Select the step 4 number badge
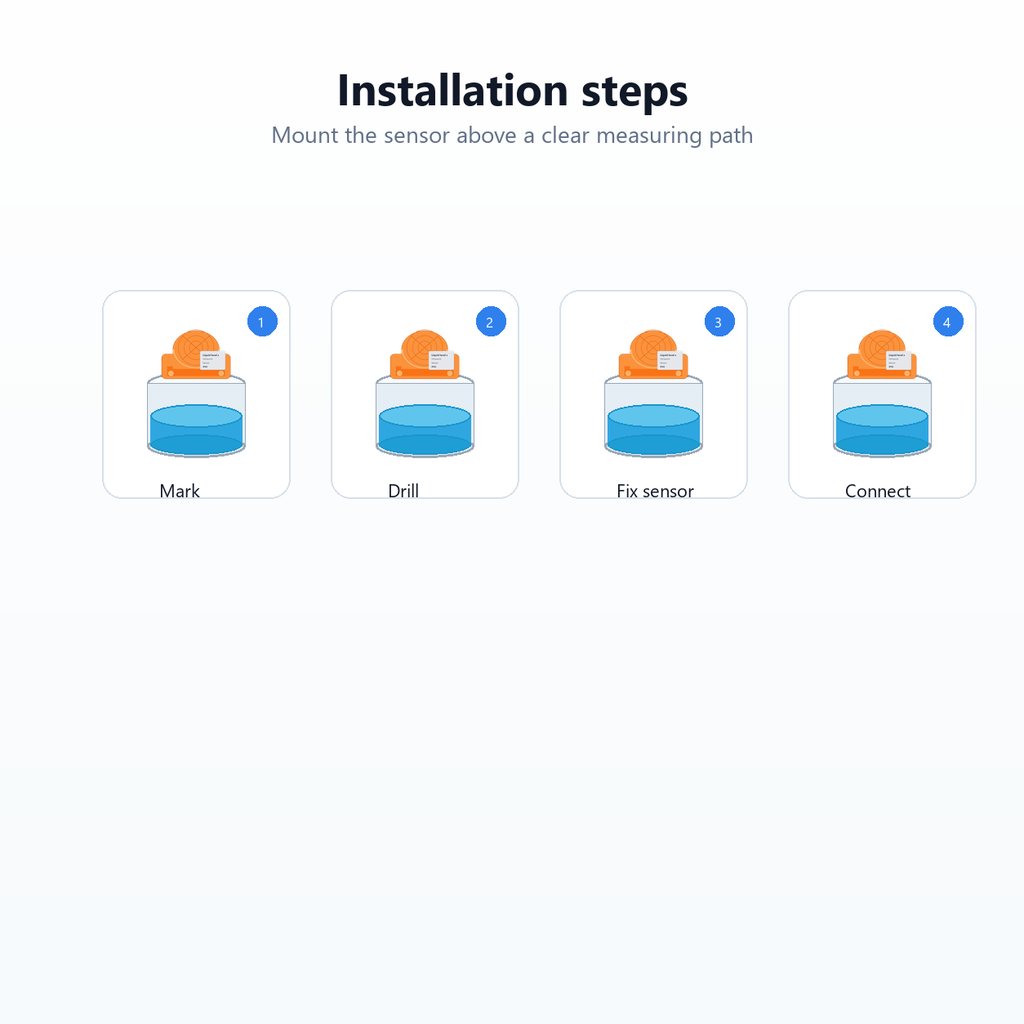This screenshot has height=1024, width=1024. pos(948,321)
